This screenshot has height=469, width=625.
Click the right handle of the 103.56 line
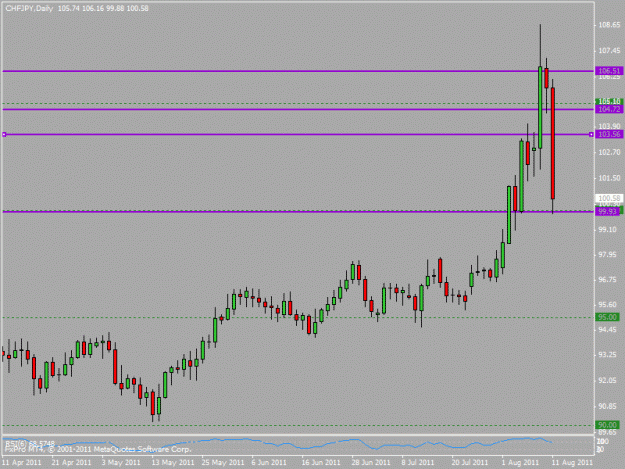pyautogui.click(x=591, y=135)
